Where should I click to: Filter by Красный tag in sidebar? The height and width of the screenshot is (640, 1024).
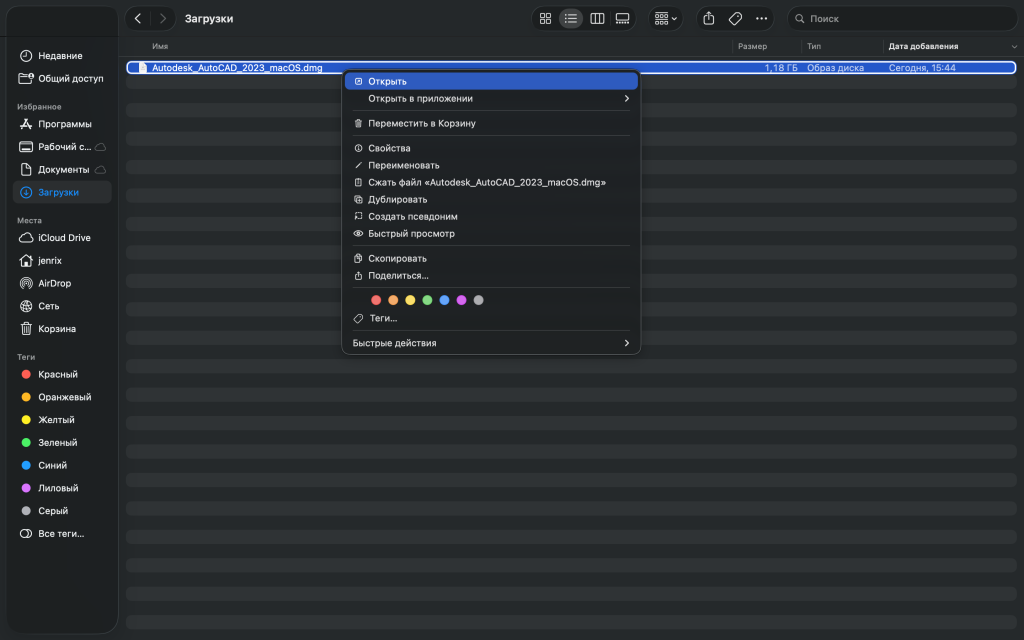[x=62, y=374]
